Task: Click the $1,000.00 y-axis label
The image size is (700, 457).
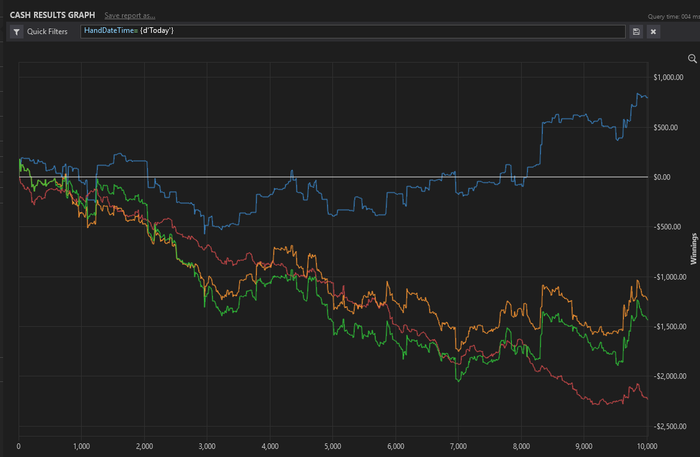Action: point(668,78)
